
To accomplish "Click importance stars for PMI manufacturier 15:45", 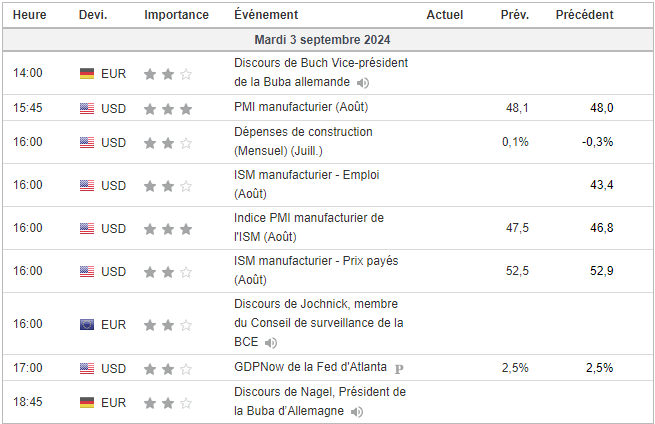I will [167, 108].
